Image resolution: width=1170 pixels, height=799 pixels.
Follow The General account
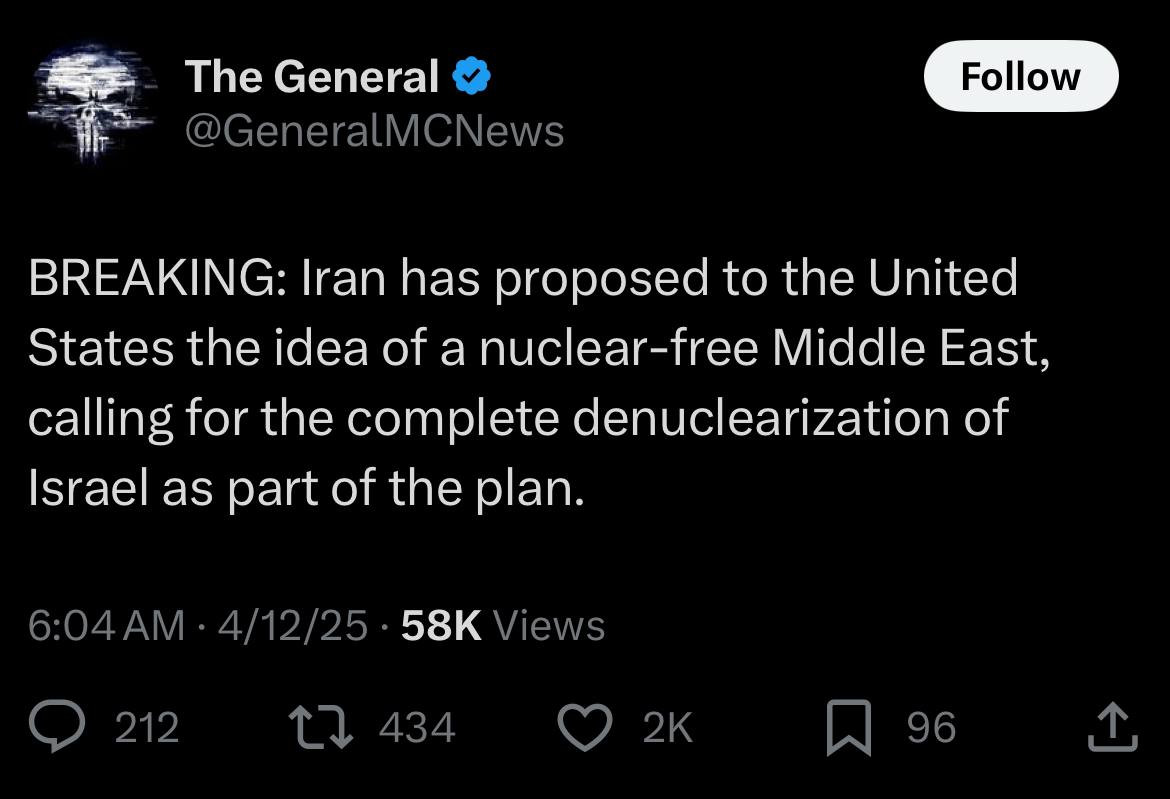tap(1020, 76)
